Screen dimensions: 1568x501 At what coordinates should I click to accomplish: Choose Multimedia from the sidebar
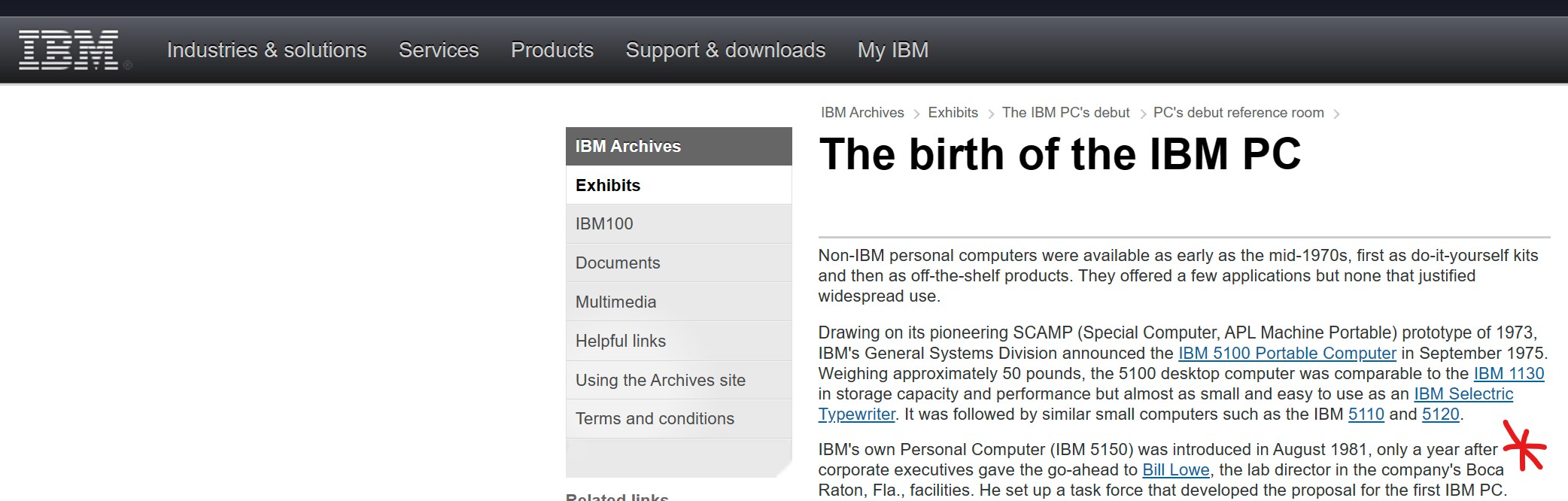pyautogui.click(x=615, y=302)
